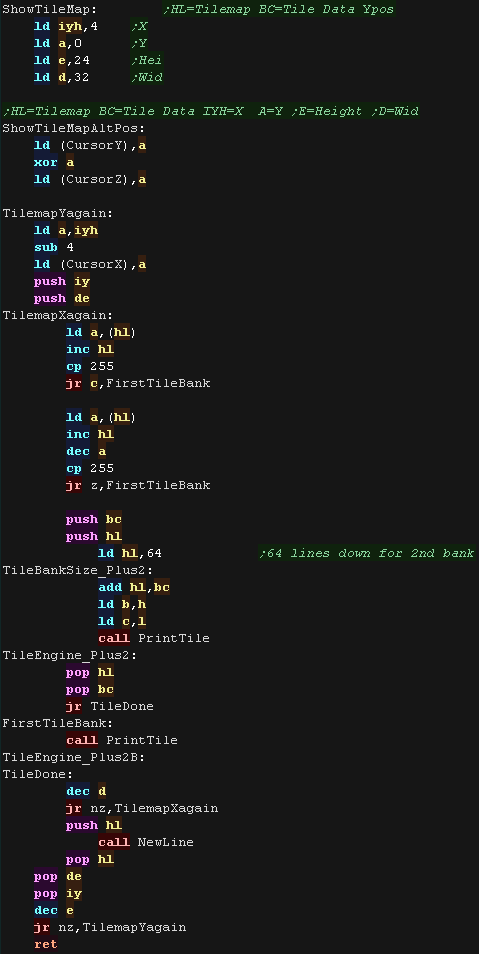Screen dimensions: 479x954
Task: Click the xor a instruction
Action: click(54, 162)
